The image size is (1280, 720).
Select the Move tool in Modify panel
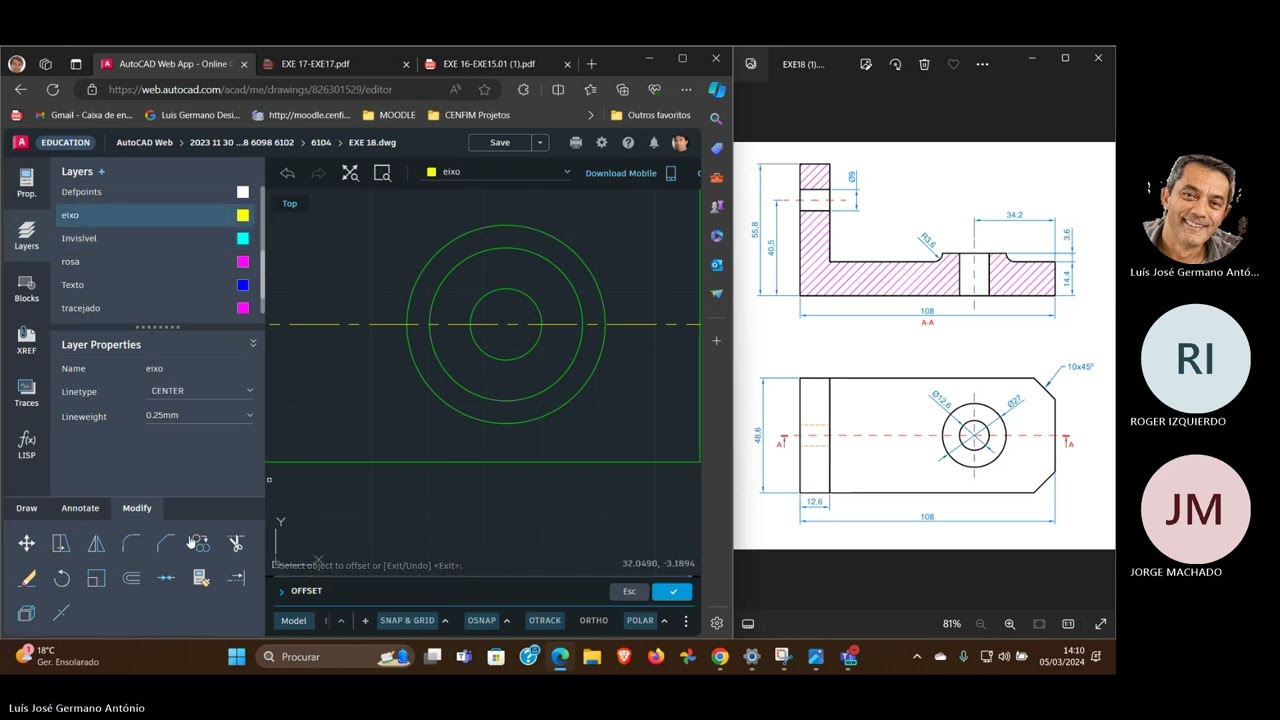coord(27,543)
